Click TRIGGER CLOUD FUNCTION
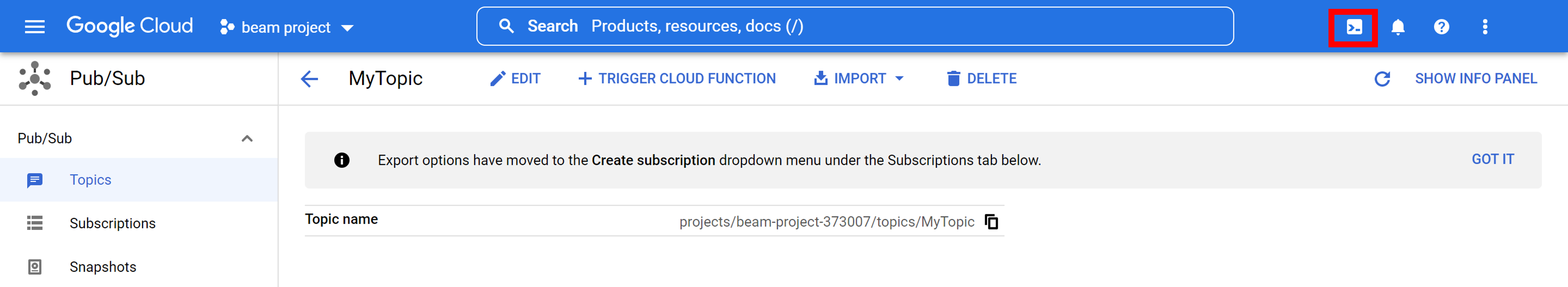The width and height of the screenshot is (1568, 287). coord(676,79)
